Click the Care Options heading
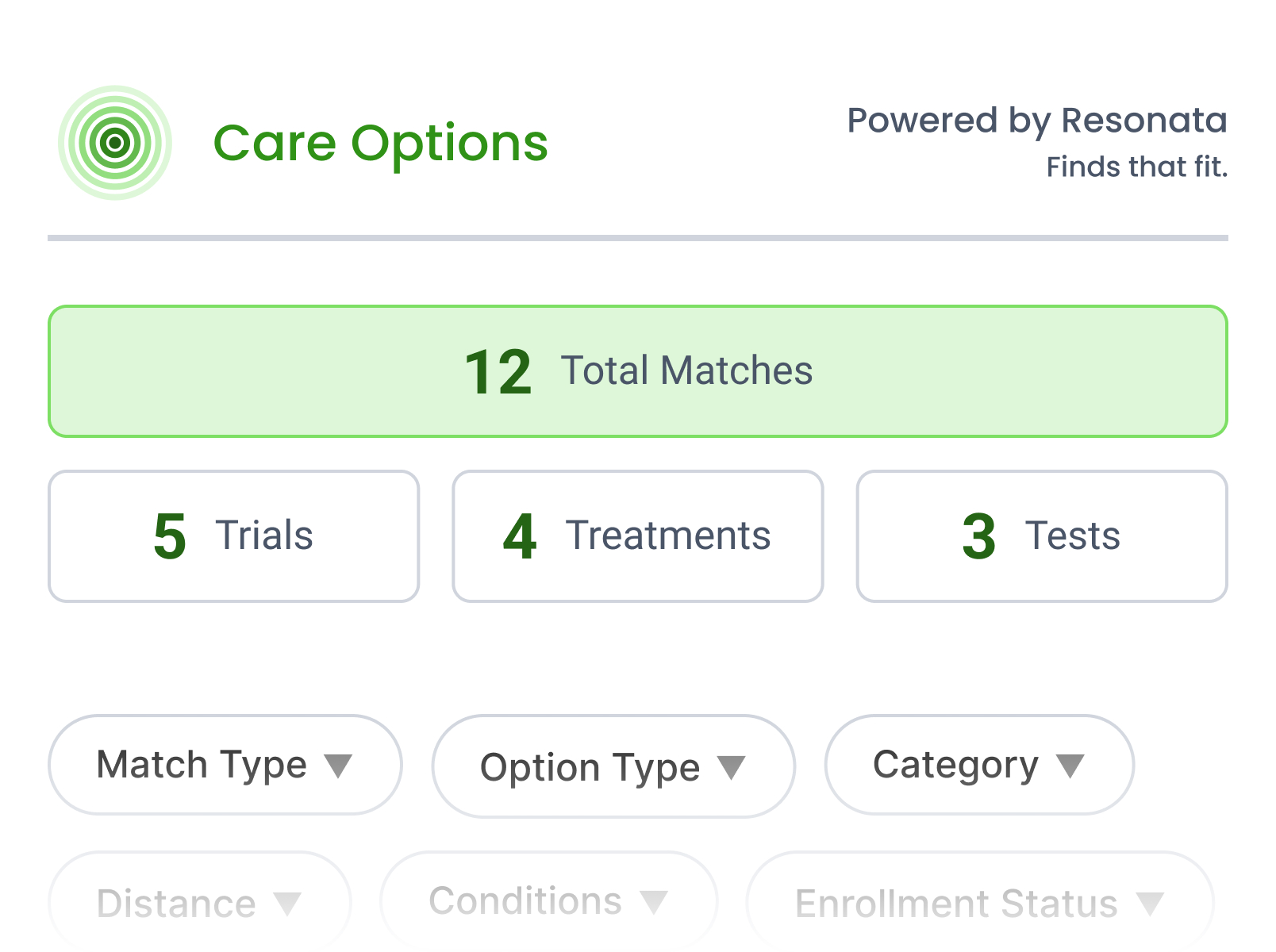This screenshot has width=1276, height=952. 381,144
